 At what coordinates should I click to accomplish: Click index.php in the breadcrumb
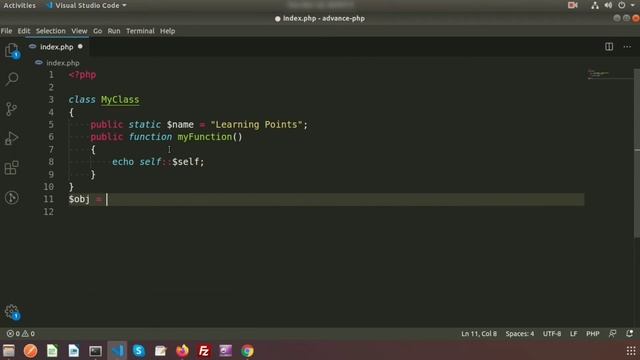[x=62, y=63]
